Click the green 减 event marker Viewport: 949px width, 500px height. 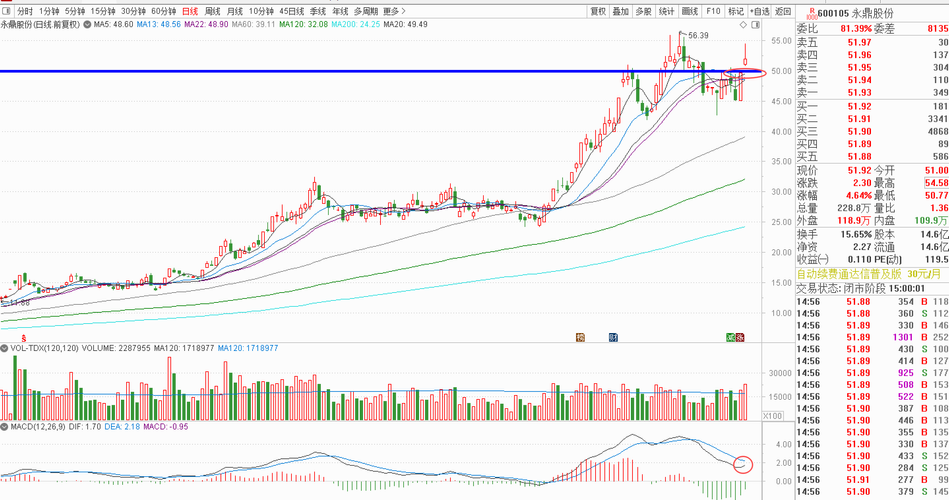731,337
